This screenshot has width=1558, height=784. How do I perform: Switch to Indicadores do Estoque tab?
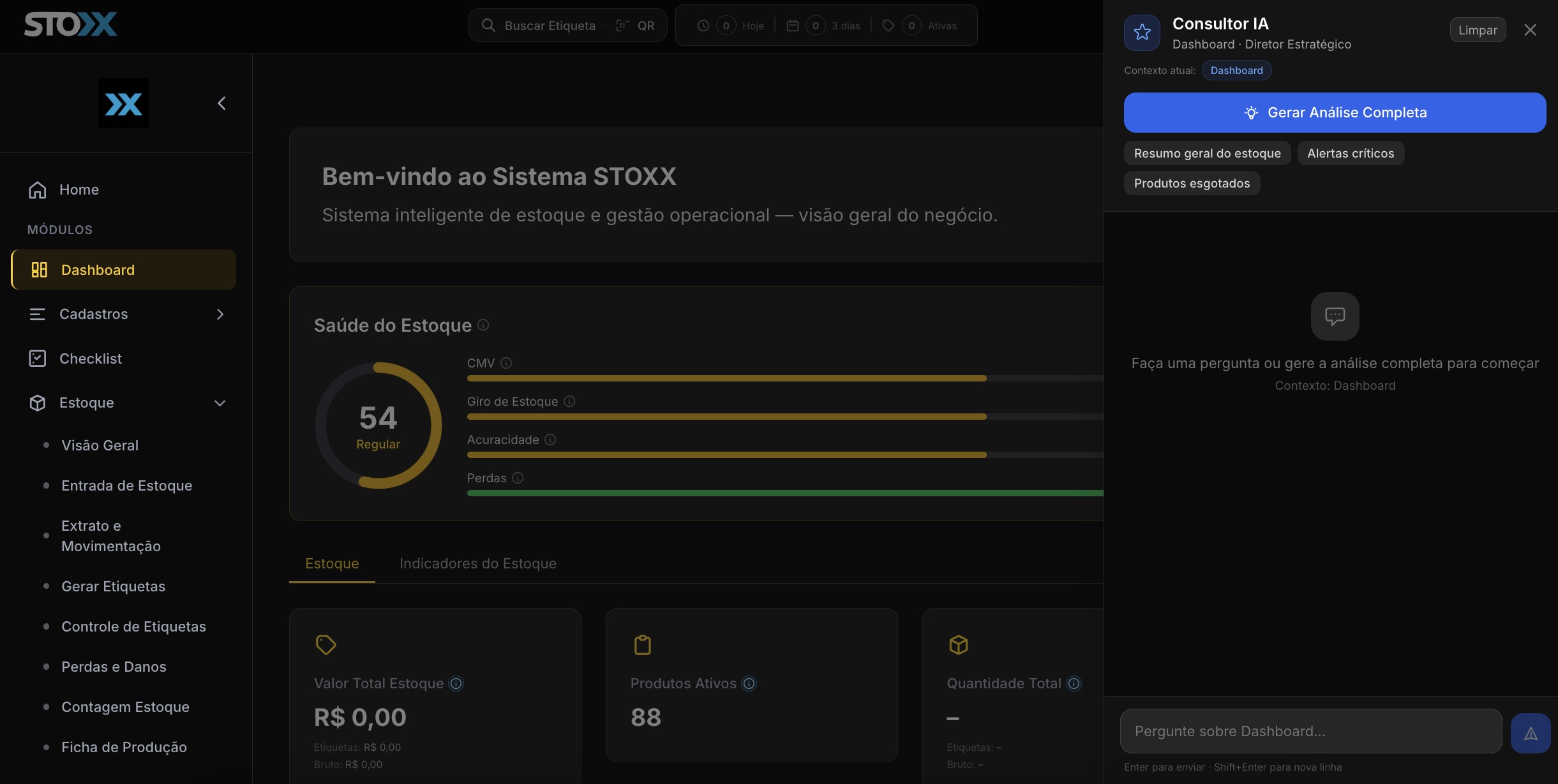pos(478,563)
